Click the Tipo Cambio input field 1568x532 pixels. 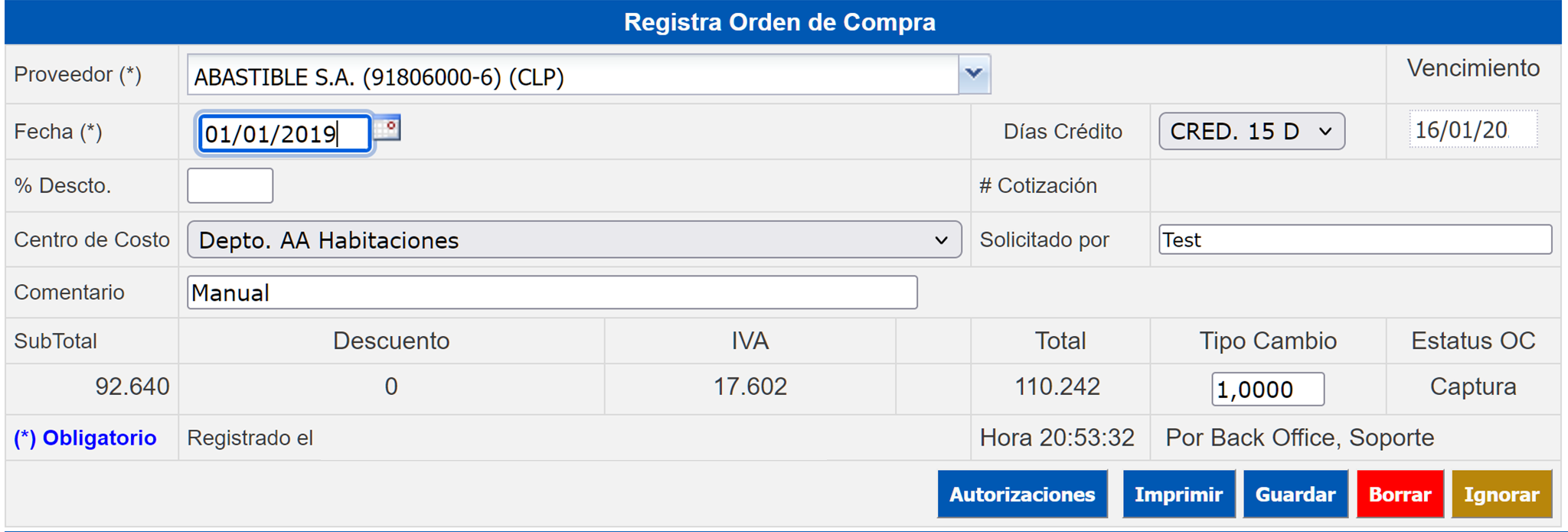point(1267,389)
